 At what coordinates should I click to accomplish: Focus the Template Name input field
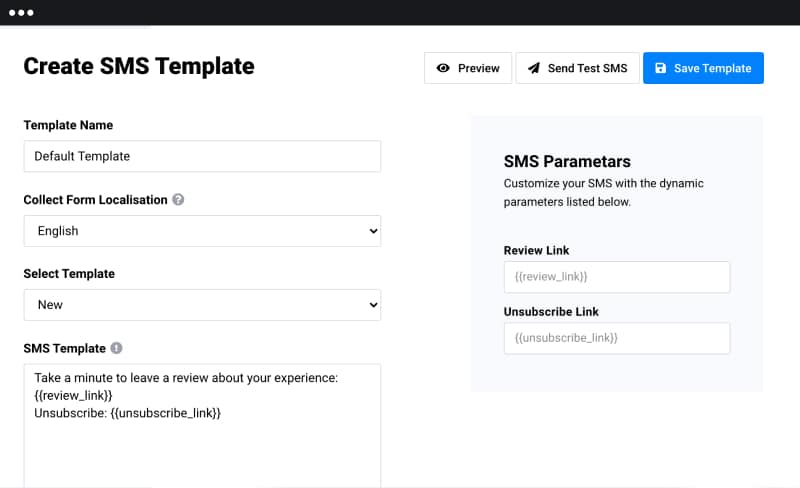[x=202, y=156]
